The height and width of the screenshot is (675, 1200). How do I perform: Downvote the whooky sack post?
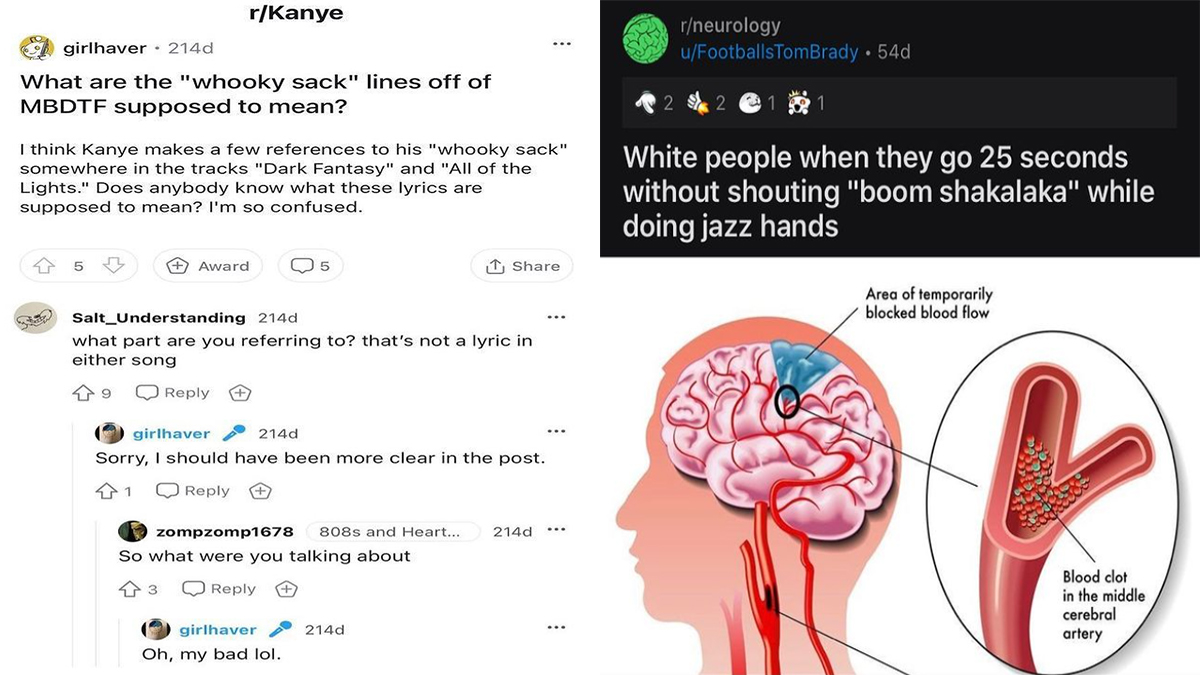[x=113, y=265]
